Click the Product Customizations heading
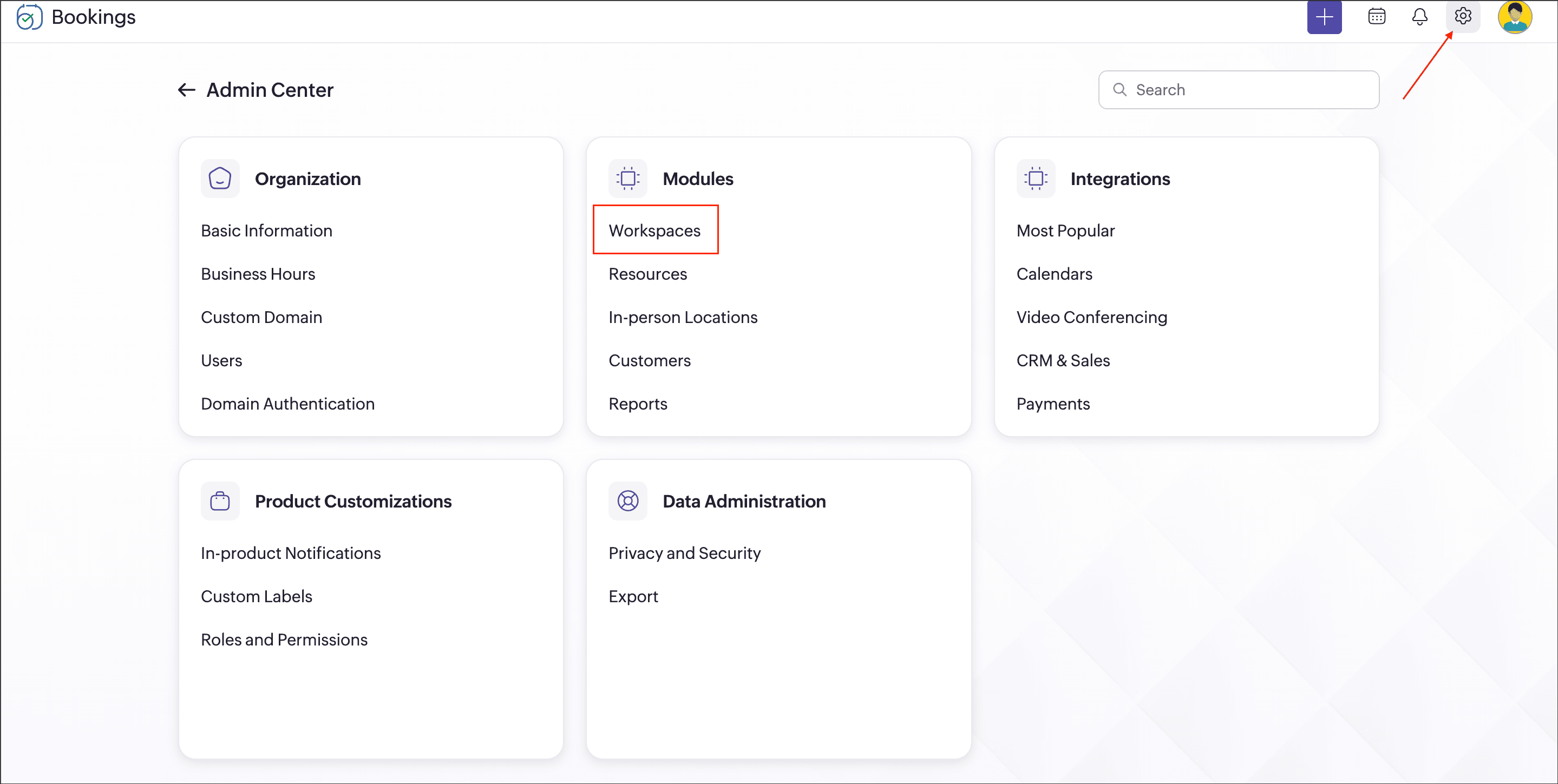Image resolution: width=1558 pixels, height=784 pixels. point(353,501)
